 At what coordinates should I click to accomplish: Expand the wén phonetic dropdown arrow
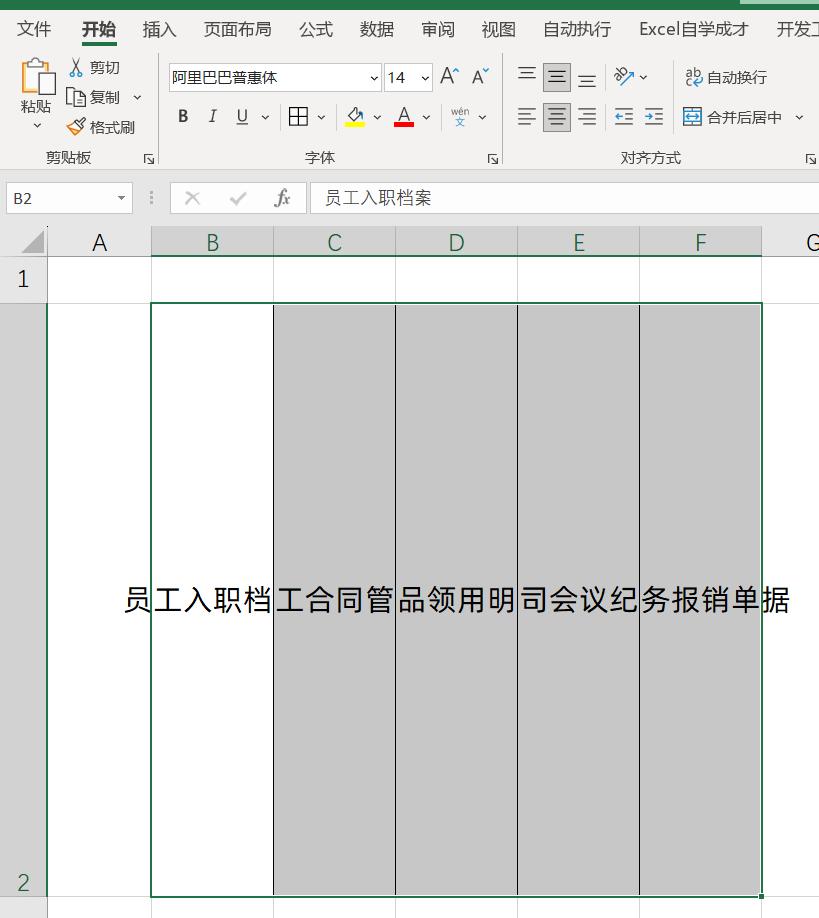pos(482,117)
